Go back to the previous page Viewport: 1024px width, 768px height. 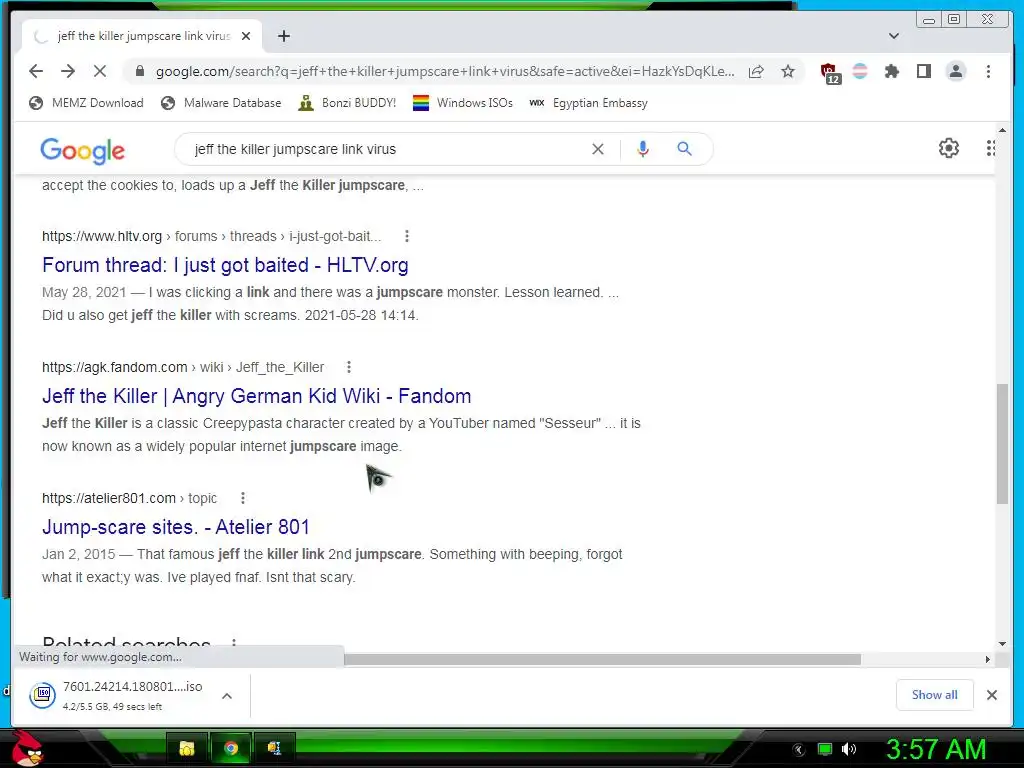click(x=36, y=71)
